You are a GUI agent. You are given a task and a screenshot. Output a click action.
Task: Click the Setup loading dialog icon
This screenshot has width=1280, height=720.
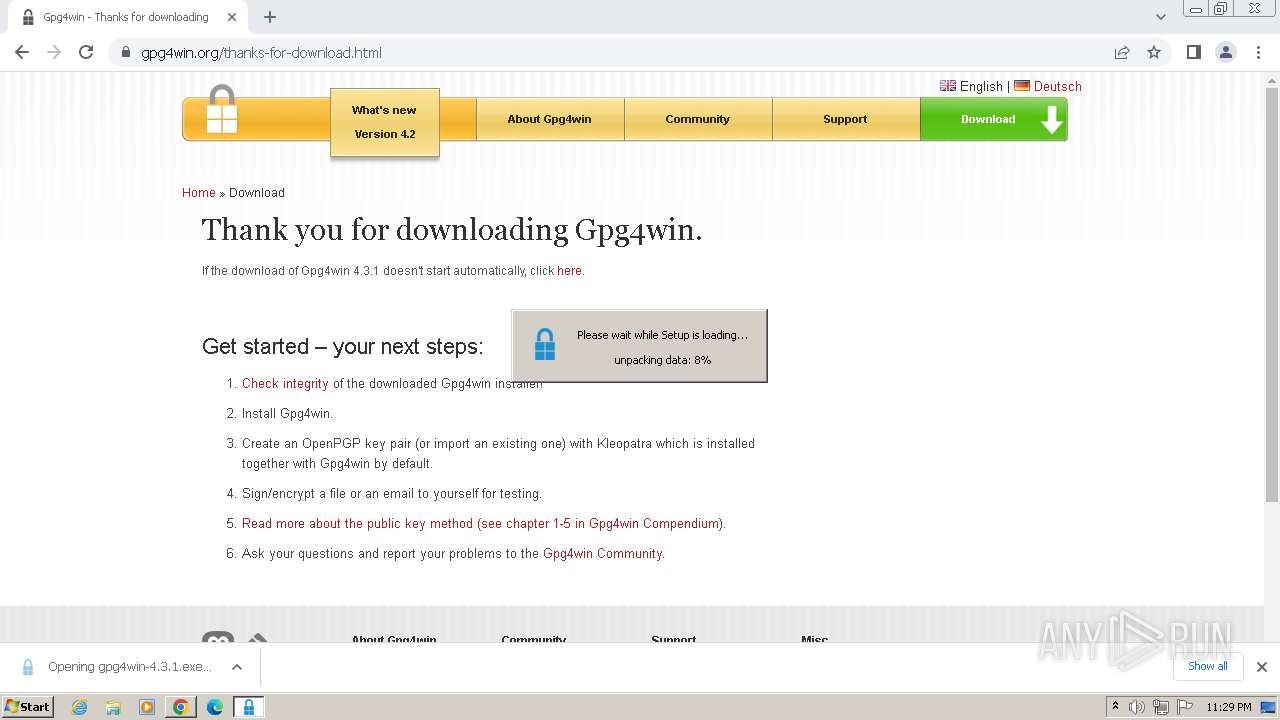545,345
